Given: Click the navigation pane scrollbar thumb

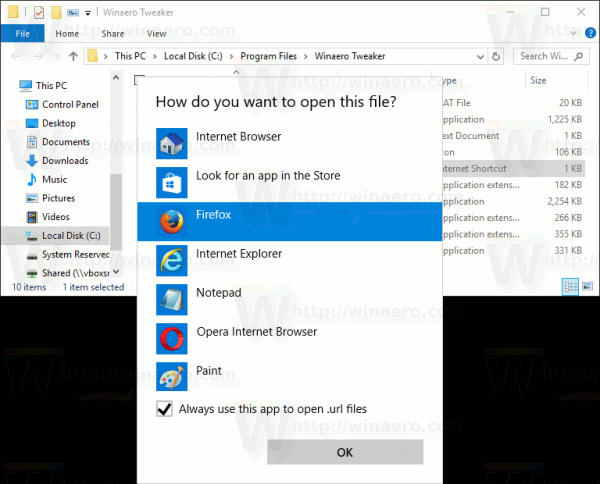Looking at the screenshot, I should [x=116, y=212].
